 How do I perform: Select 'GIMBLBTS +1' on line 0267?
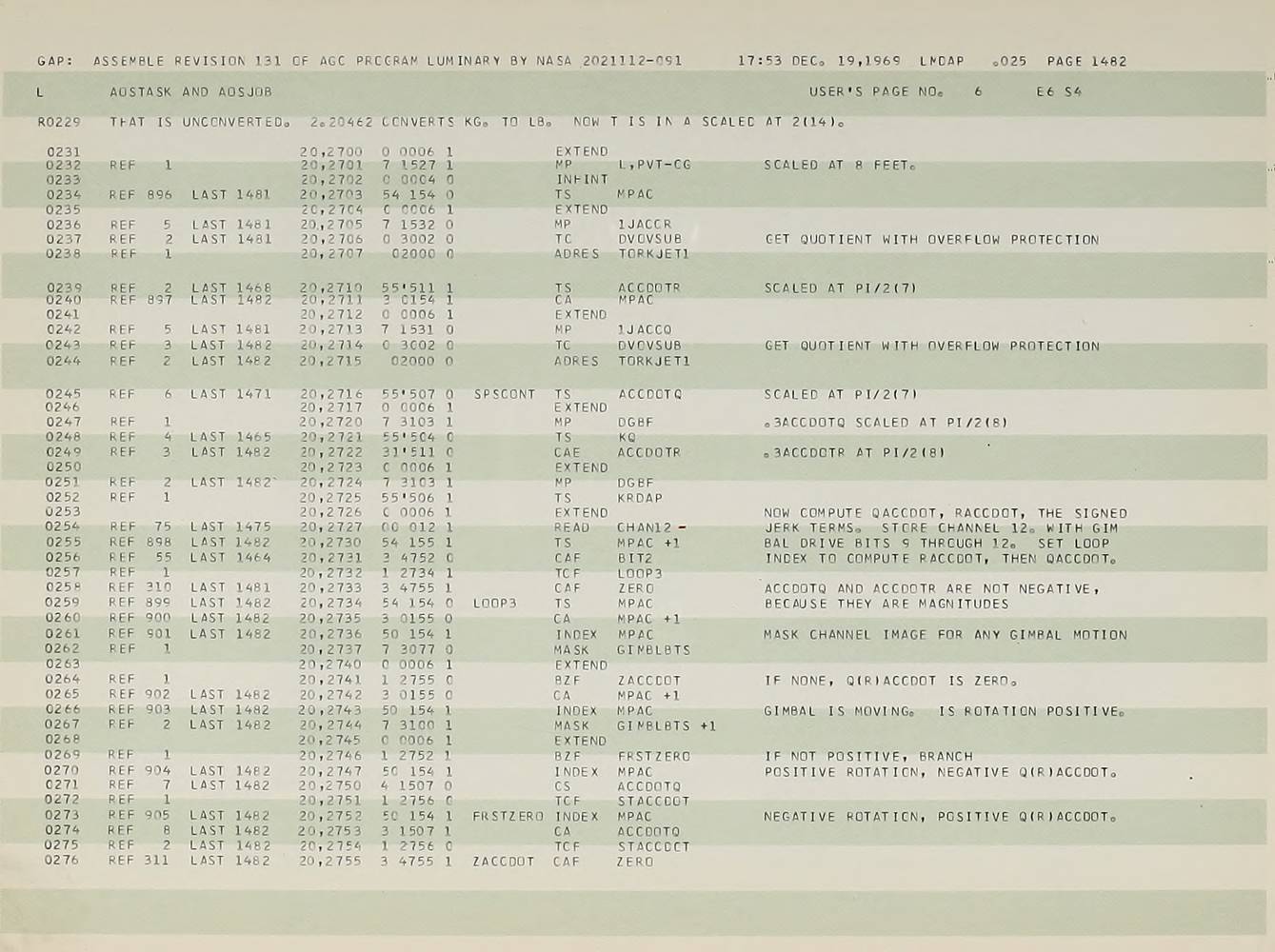pyautogui.click(x=667, y=725)
